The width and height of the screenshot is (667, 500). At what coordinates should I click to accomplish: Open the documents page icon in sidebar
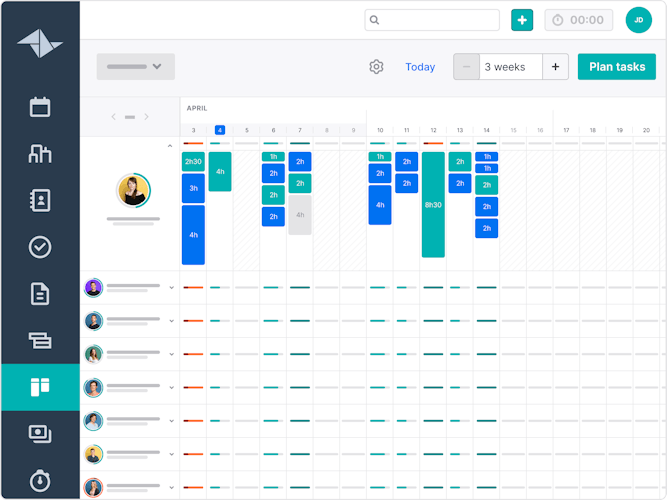click(x=40, y=294)
